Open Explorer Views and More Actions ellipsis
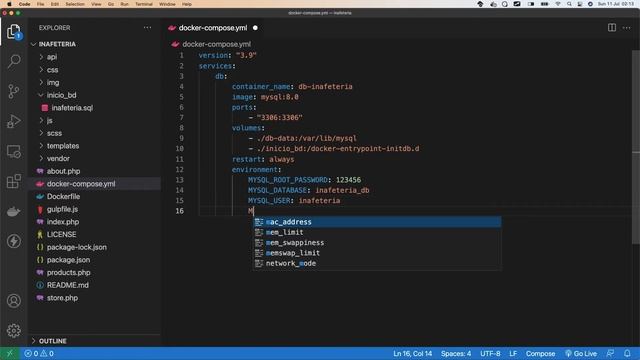This screenshot has width=640, height=360. (147, 28)
